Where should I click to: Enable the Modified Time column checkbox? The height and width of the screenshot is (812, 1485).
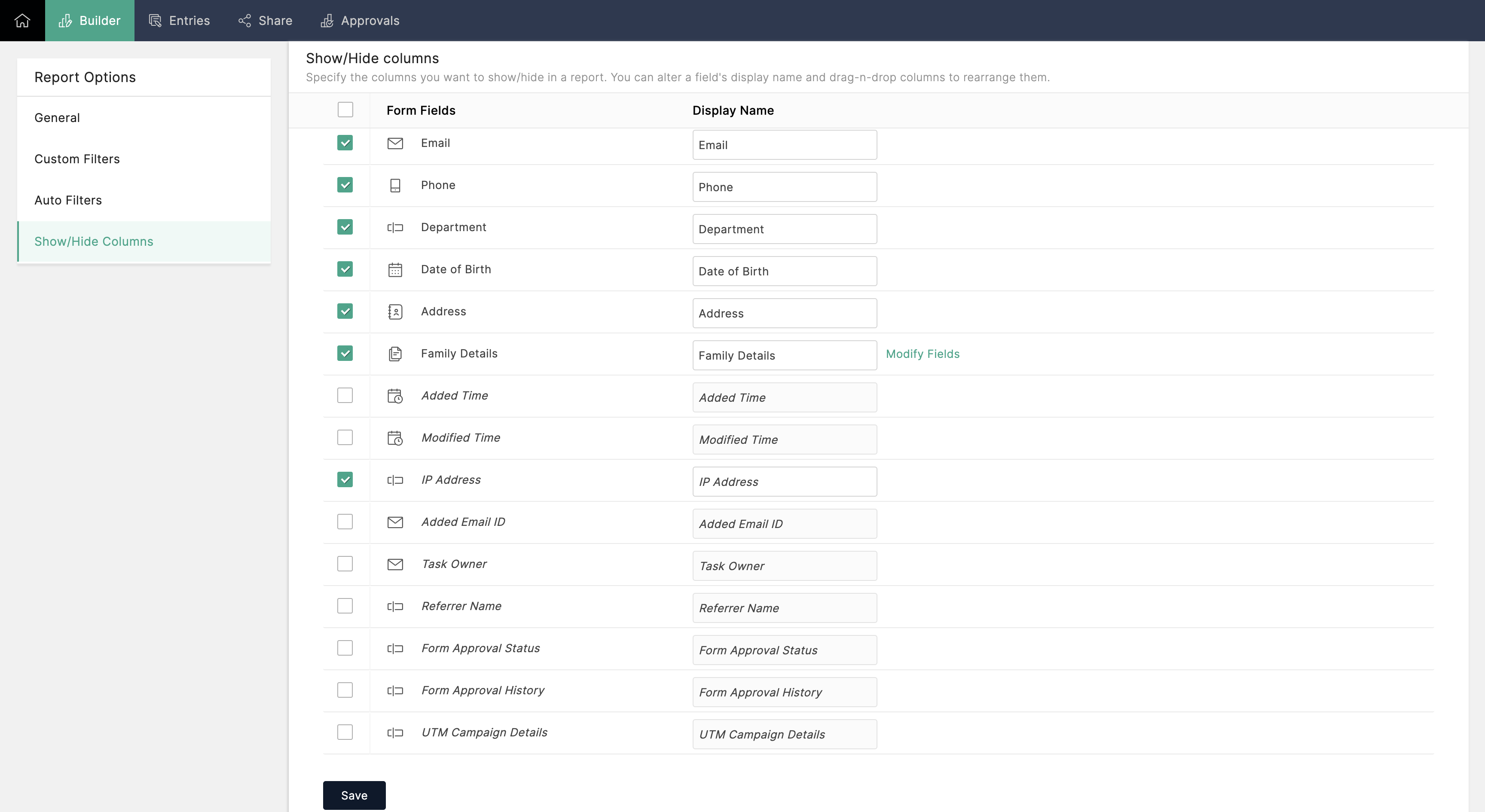(345, 437)
